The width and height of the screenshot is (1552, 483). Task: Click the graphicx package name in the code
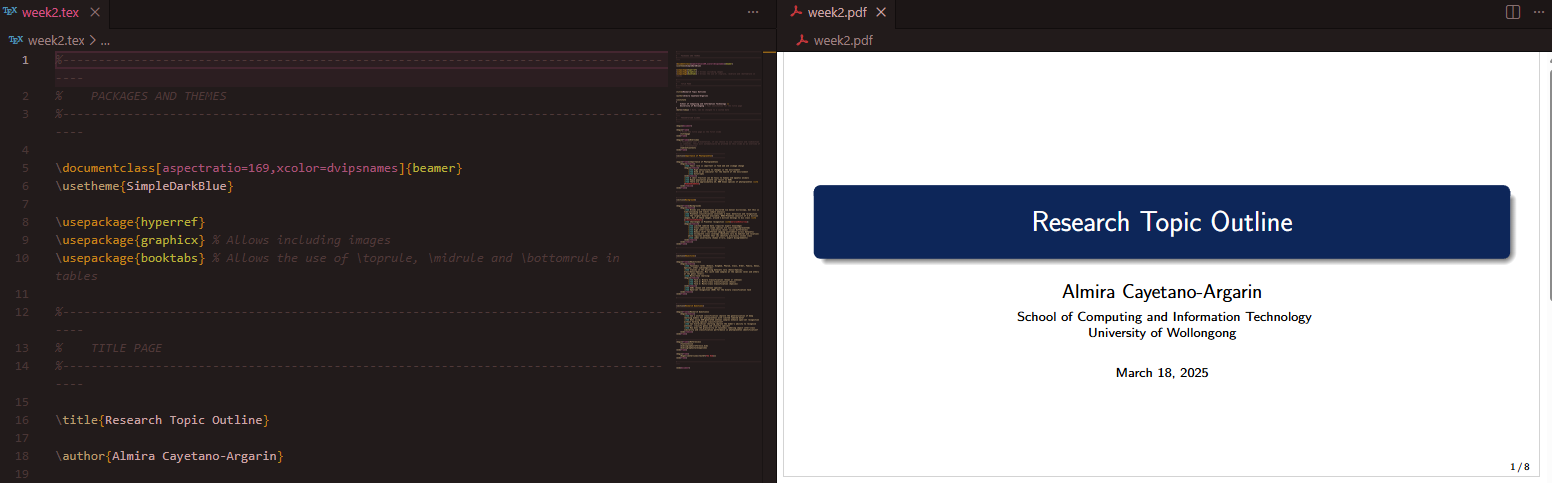(x=169, y=239)
